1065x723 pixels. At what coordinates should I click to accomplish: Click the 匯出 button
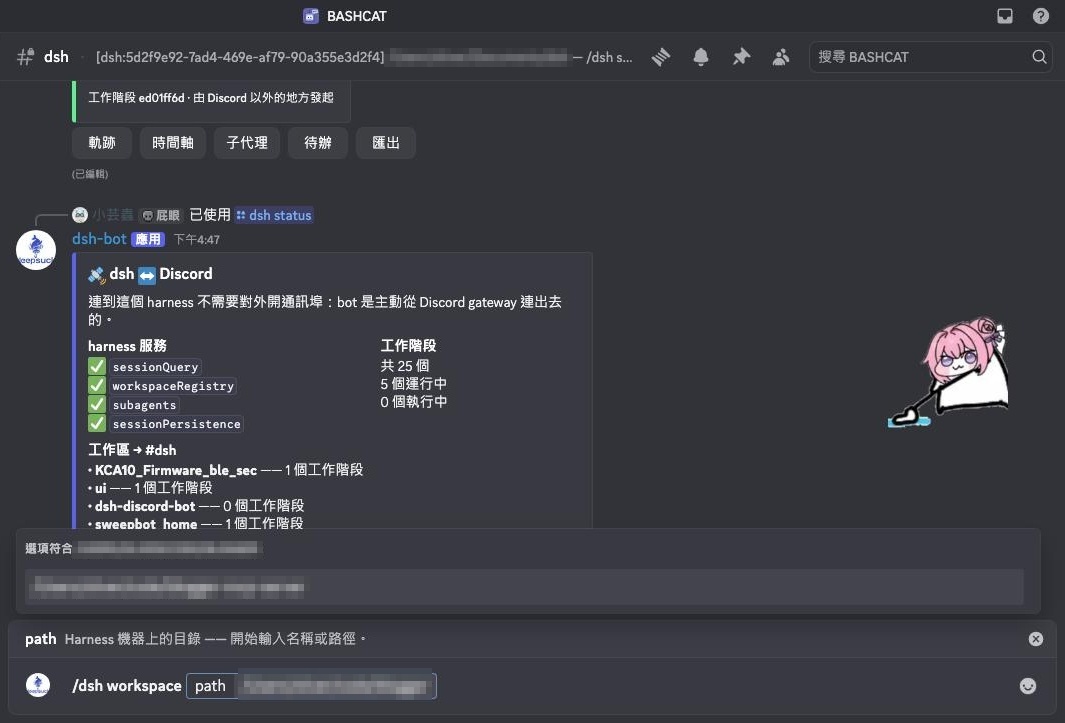click(x=386, y=143)
